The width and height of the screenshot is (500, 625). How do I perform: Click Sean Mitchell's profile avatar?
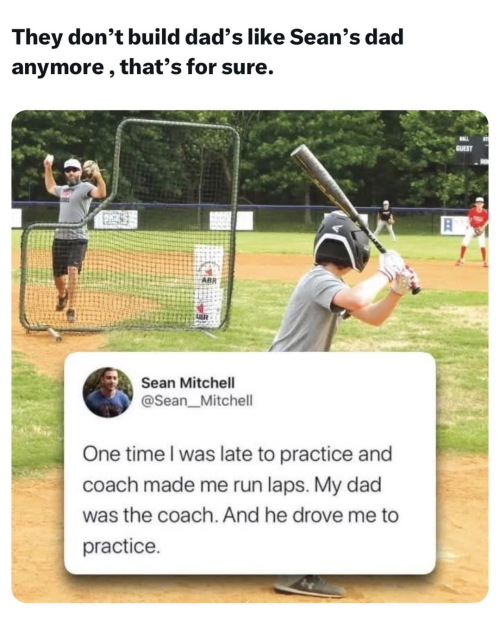[108, 392]
